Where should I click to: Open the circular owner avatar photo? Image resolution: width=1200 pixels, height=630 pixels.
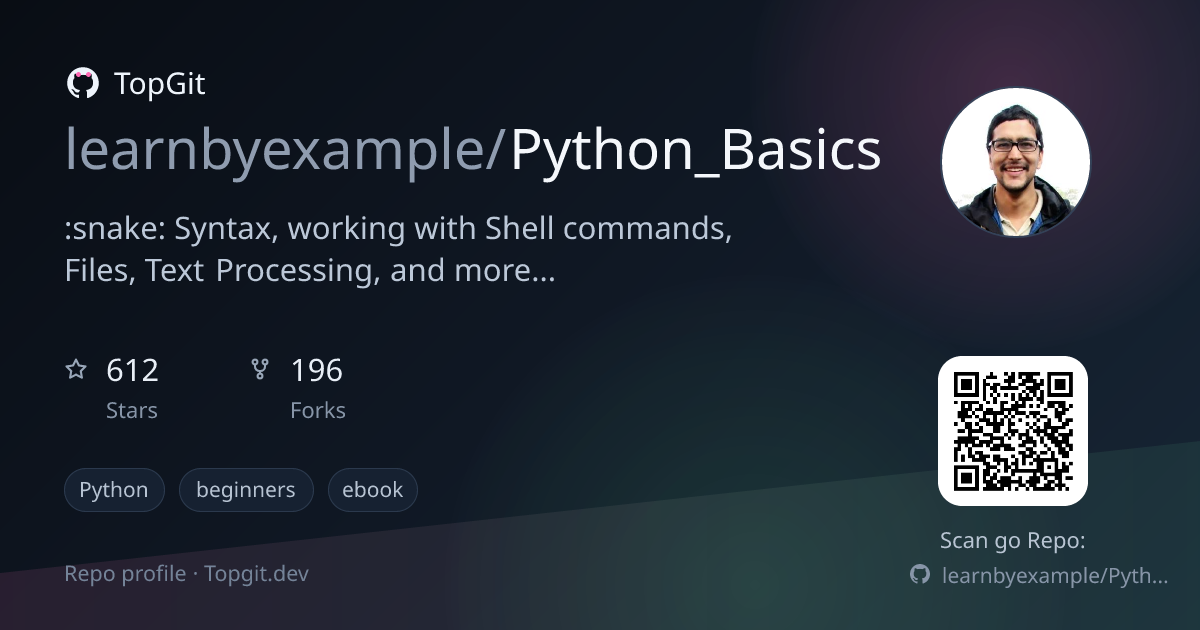(1016, 162)
